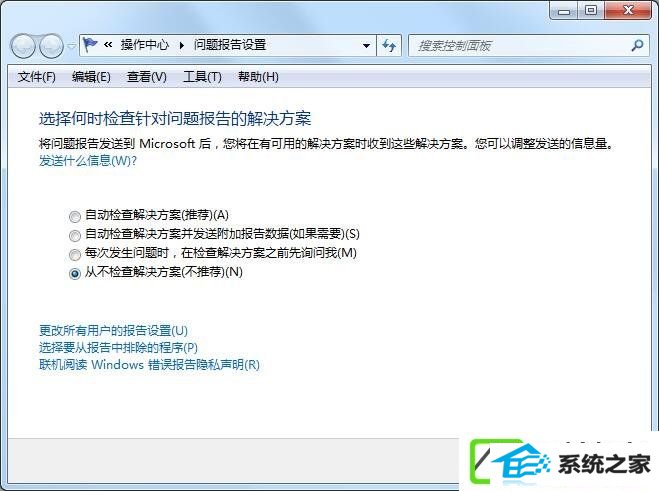Click the double chevron in address bar
659x491 pixels.
[108, 45]
